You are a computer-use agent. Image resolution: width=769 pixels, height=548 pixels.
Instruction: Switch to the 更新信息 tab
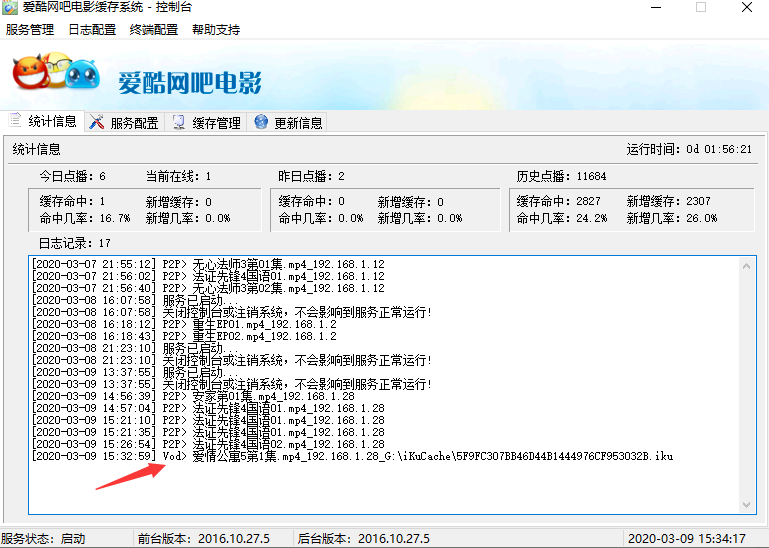pos(288,123)
